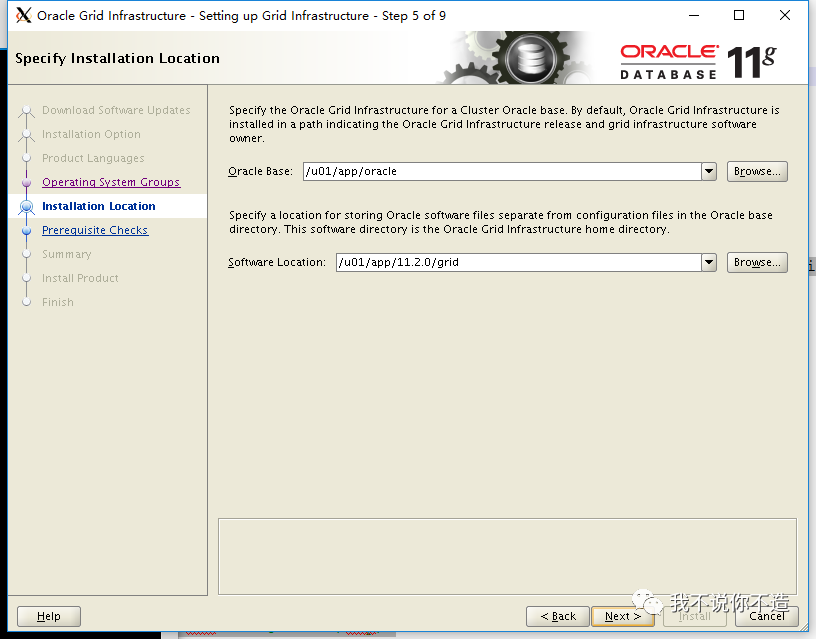This screenshot has width=816, height=639.
Task: Click the Product Languages step label
Action: tap(93, 158)
